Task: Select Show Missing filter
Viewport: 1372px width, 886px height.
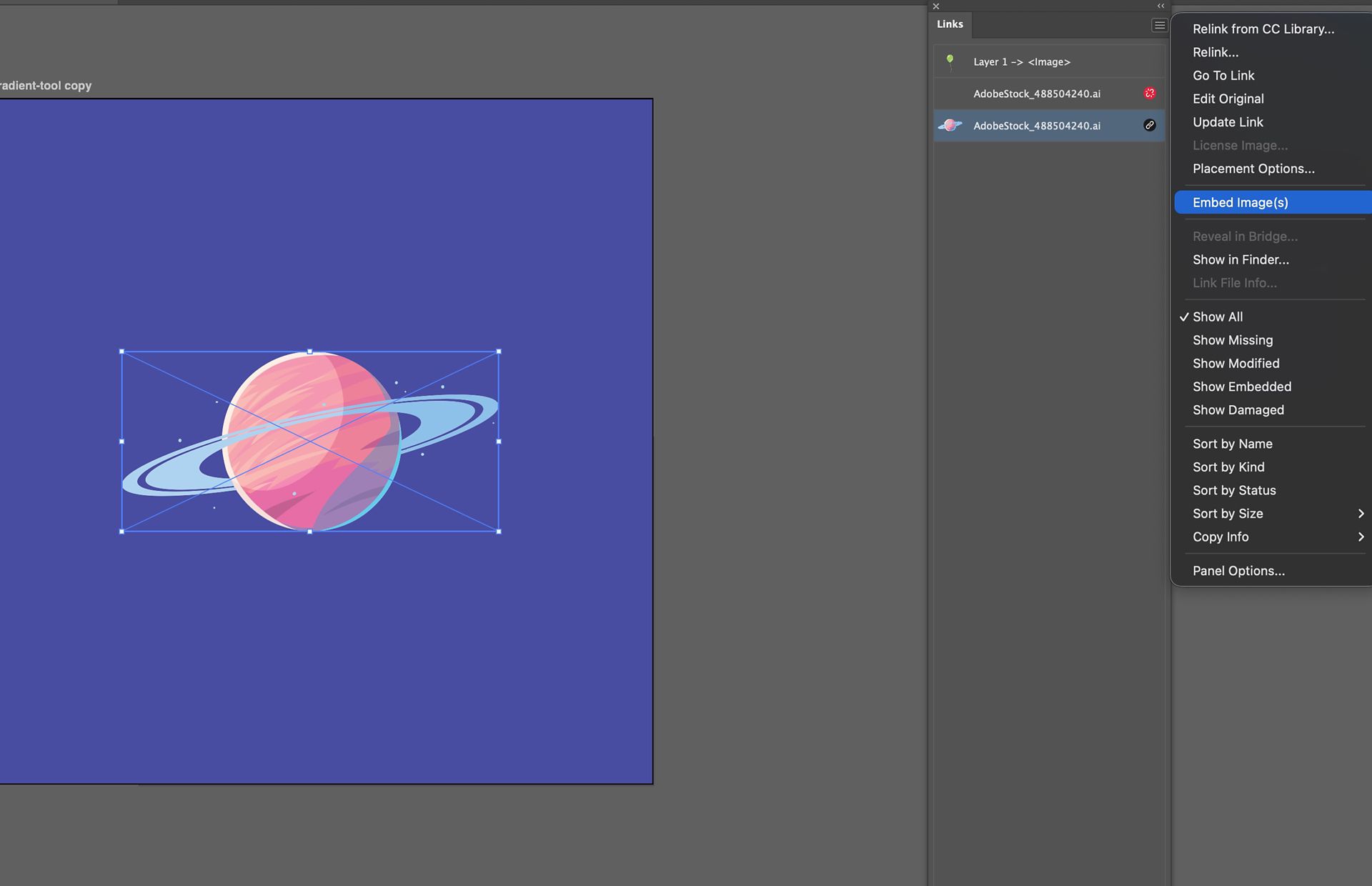Action: pos(1232,340)
